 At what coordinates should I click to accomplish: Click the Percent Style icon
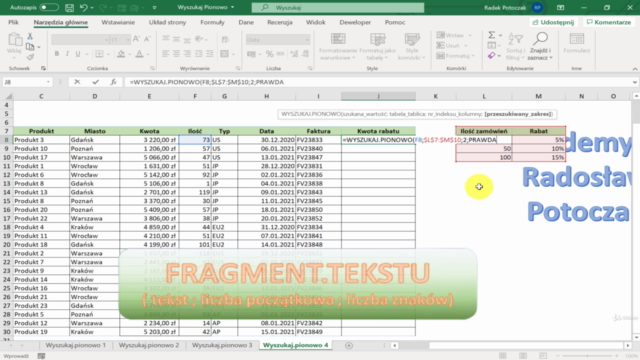coord(269,54)
